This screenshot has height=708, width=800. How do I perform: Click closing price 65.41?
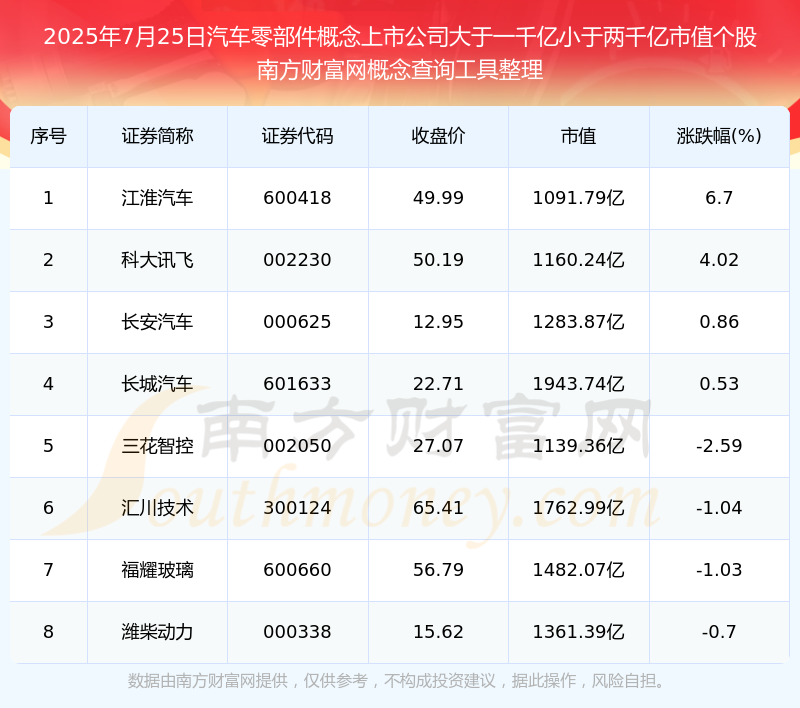438,508
